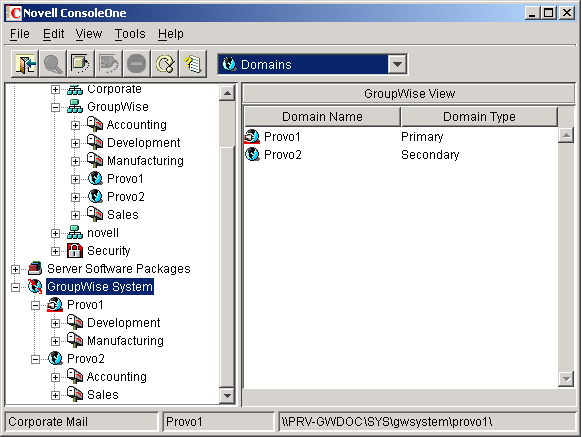The image size is (581, 437).
Task: Click the Corporate Mail status bar field
Action: (x=82, y=422)
